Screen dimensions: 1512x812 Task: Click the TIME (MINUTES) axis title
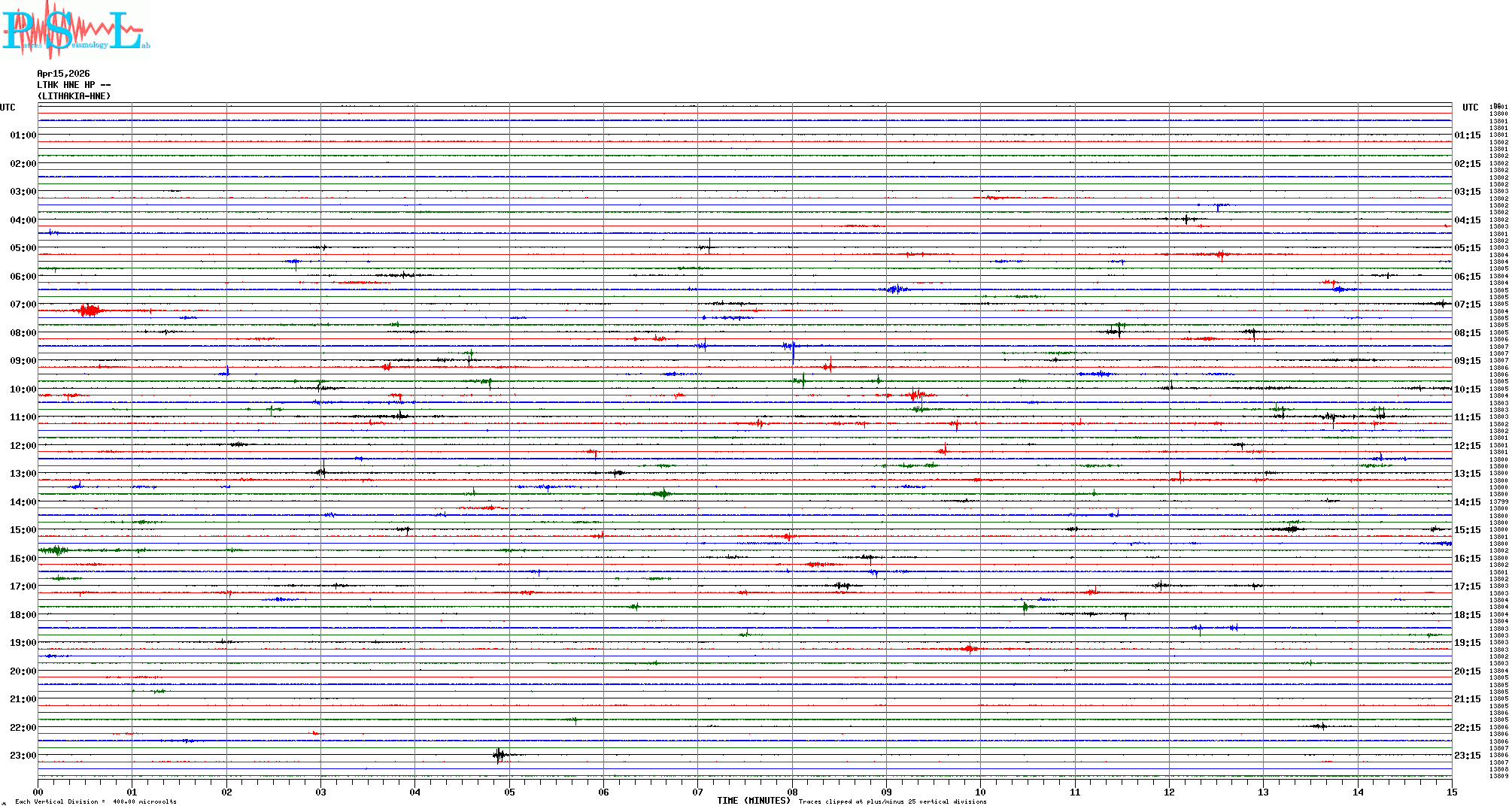(x=753, y=801)
